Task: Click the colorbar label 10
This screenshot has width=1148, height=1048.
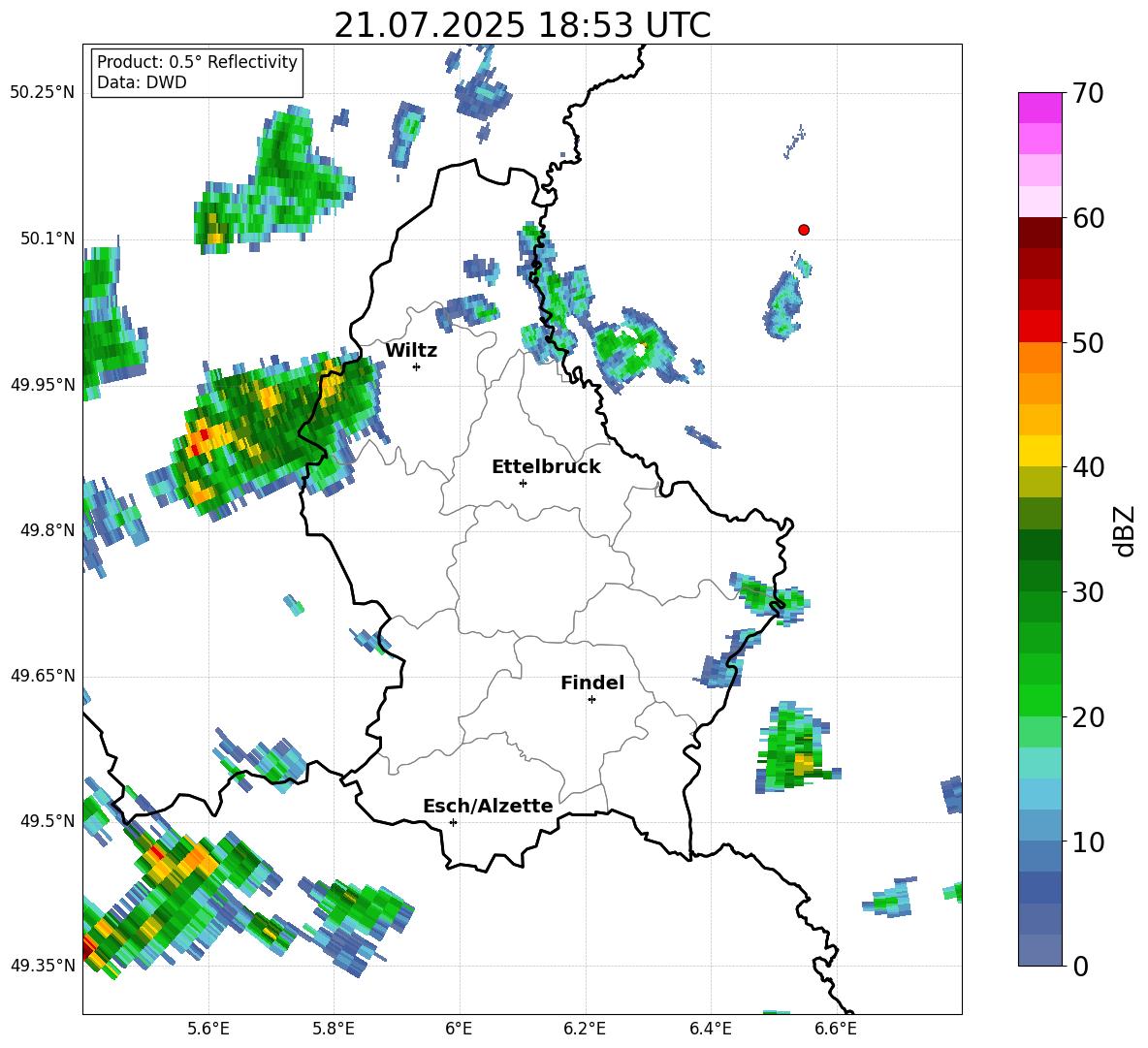Action: [x=1088, y=842]
